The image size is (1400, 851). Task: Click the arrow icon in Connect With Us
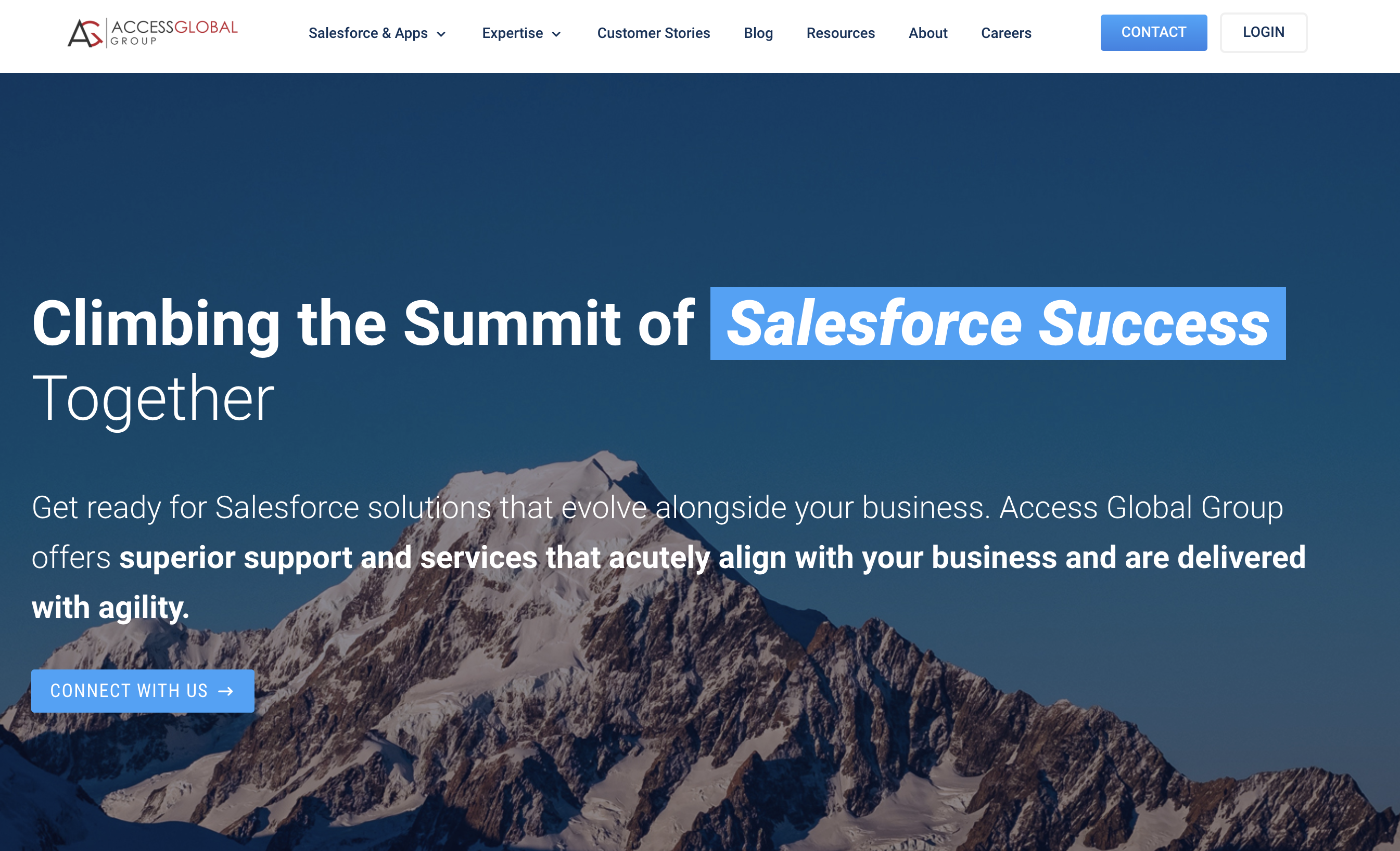[x=226, y=691]
